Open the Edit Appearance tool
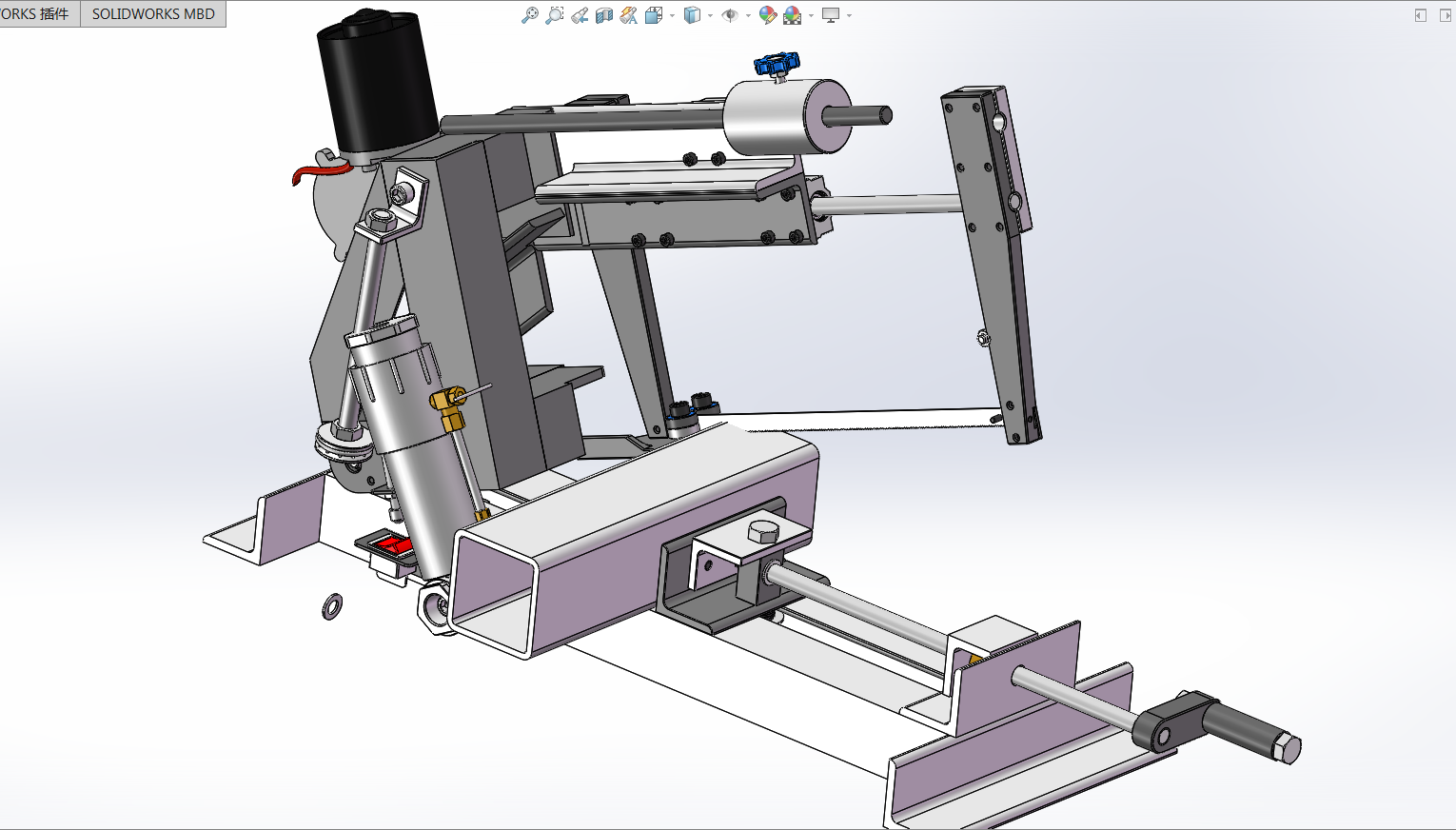This screenshot has height=830, width=1456. pos(768,15)
